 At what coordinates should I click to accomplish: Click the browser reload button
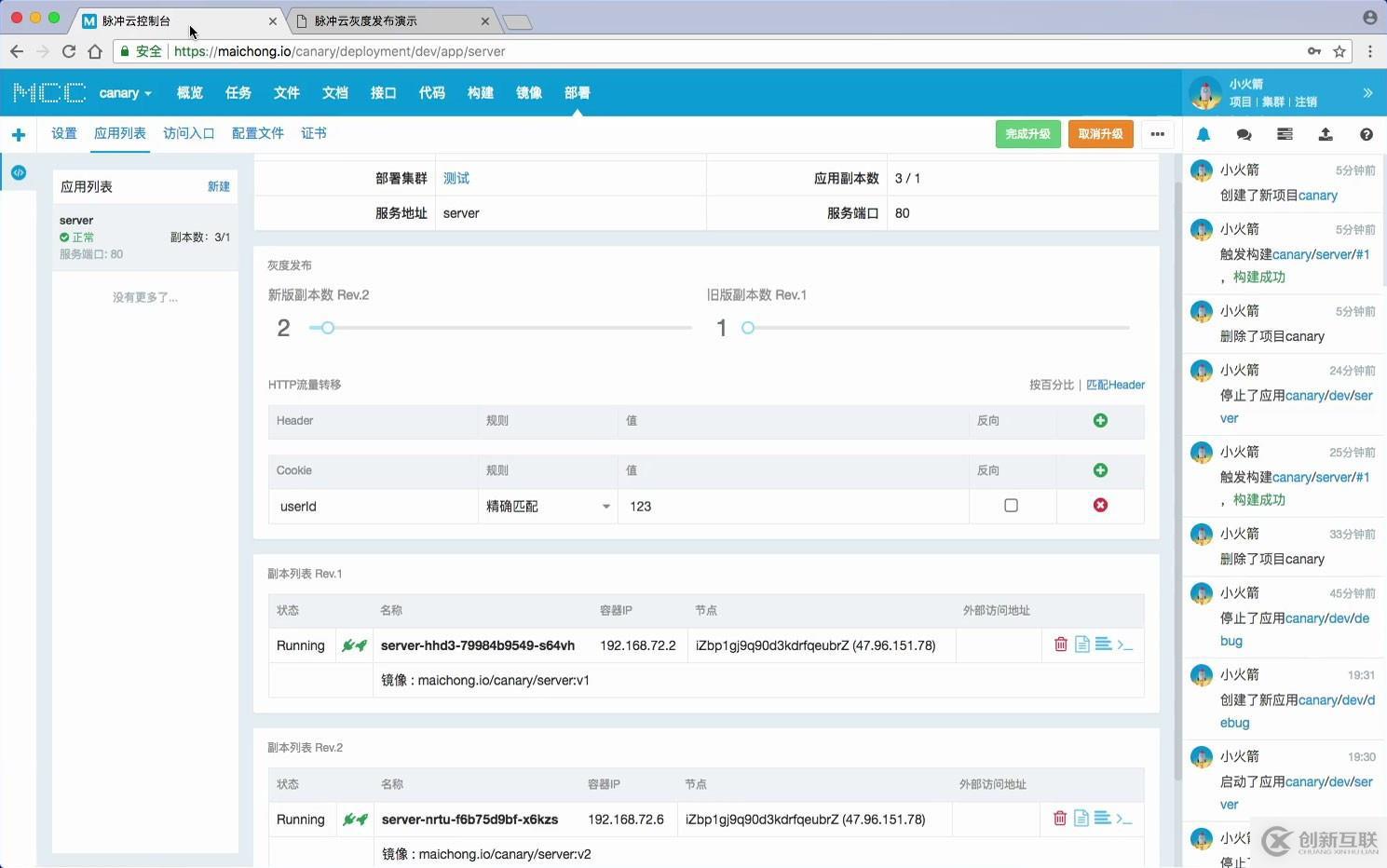point(68,51)
